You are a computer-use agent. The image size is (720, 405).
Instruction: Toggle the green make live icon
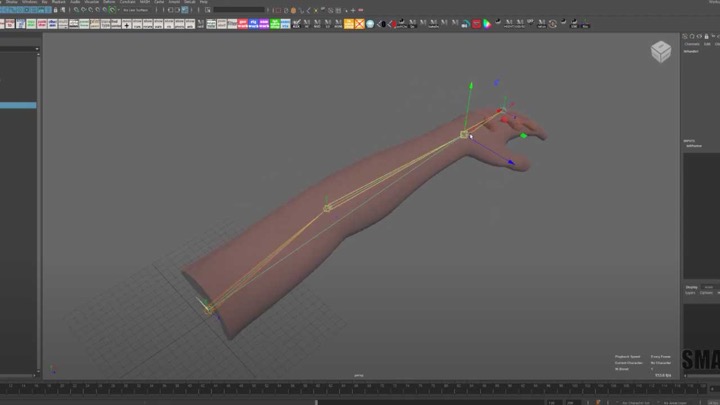coord(112,10)
